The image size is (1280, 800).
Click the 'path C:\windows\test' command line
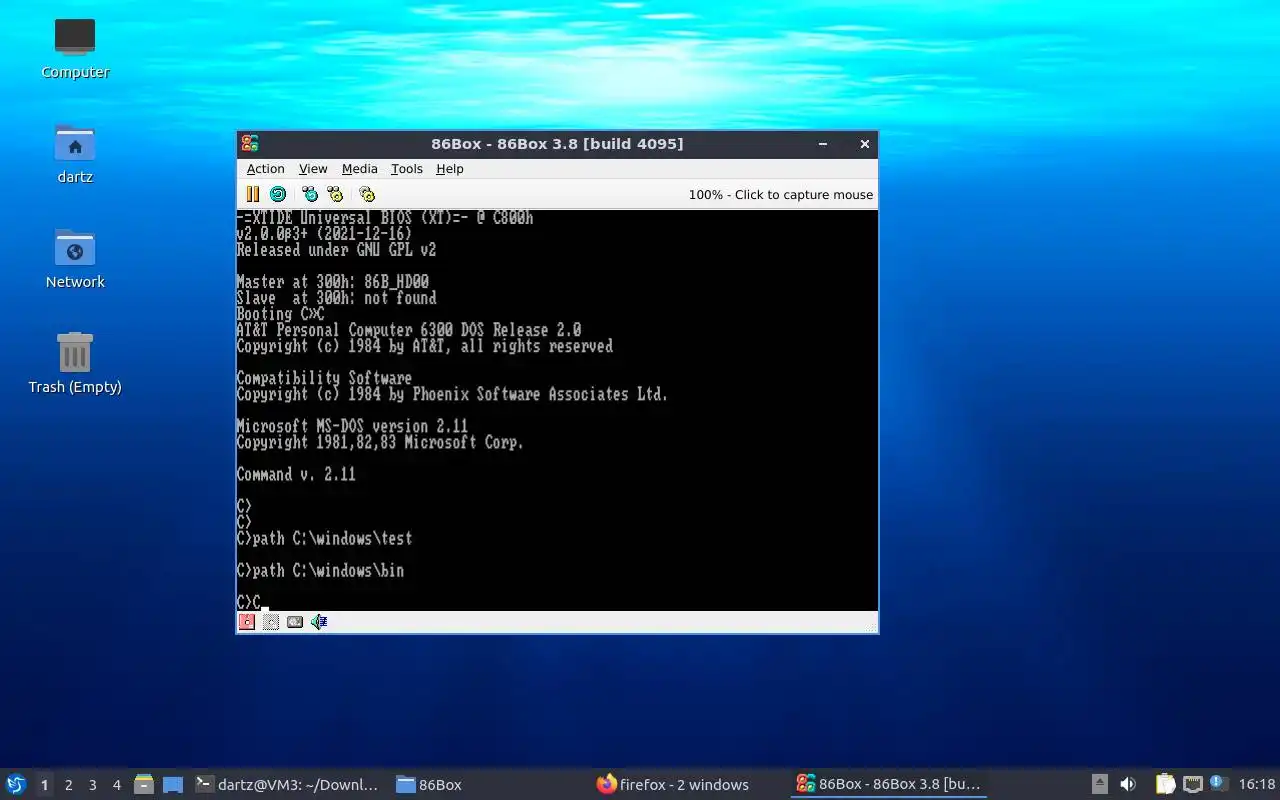coord(325,538)
